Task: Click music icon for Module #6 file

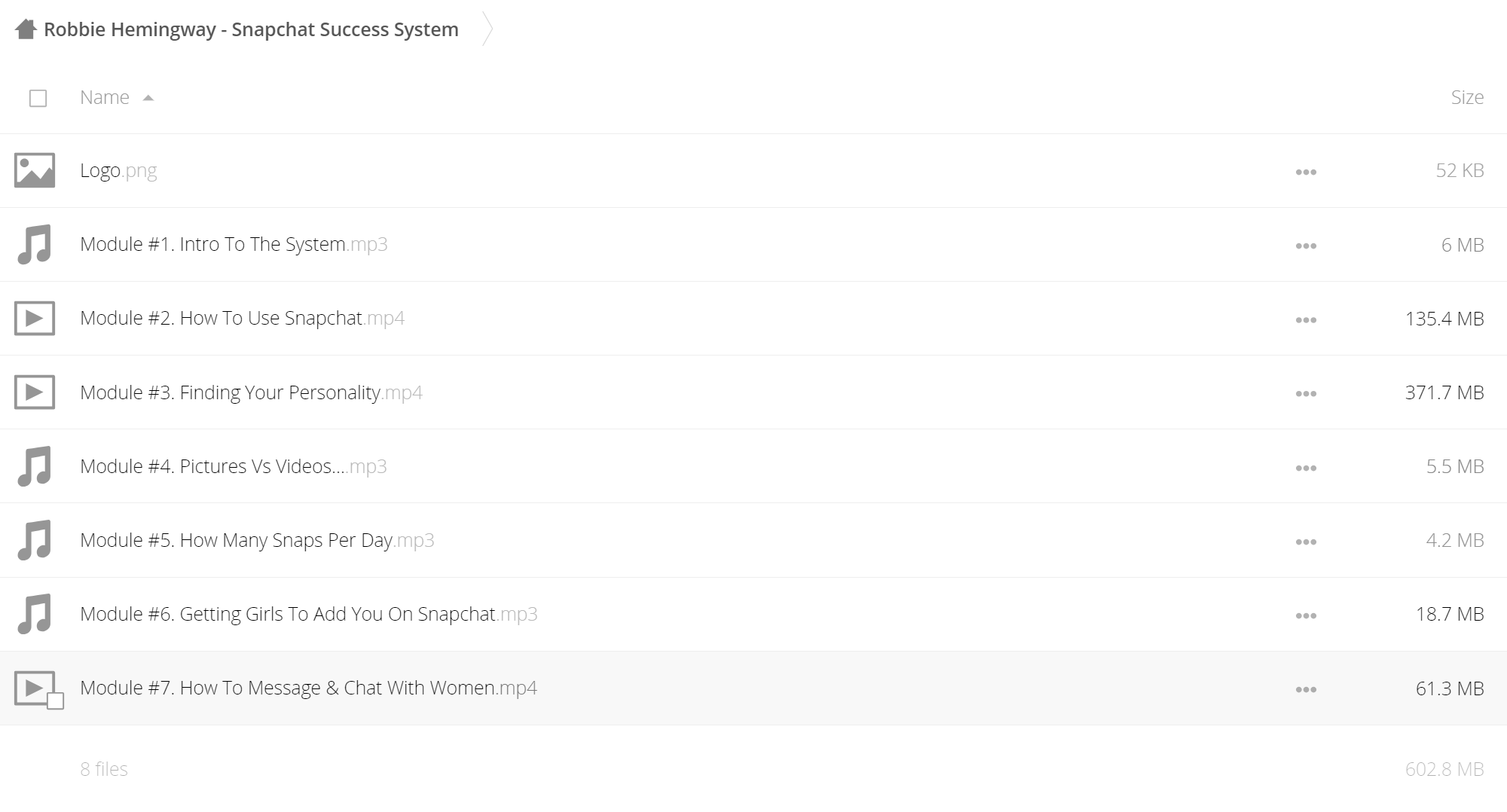Action: 35,614
